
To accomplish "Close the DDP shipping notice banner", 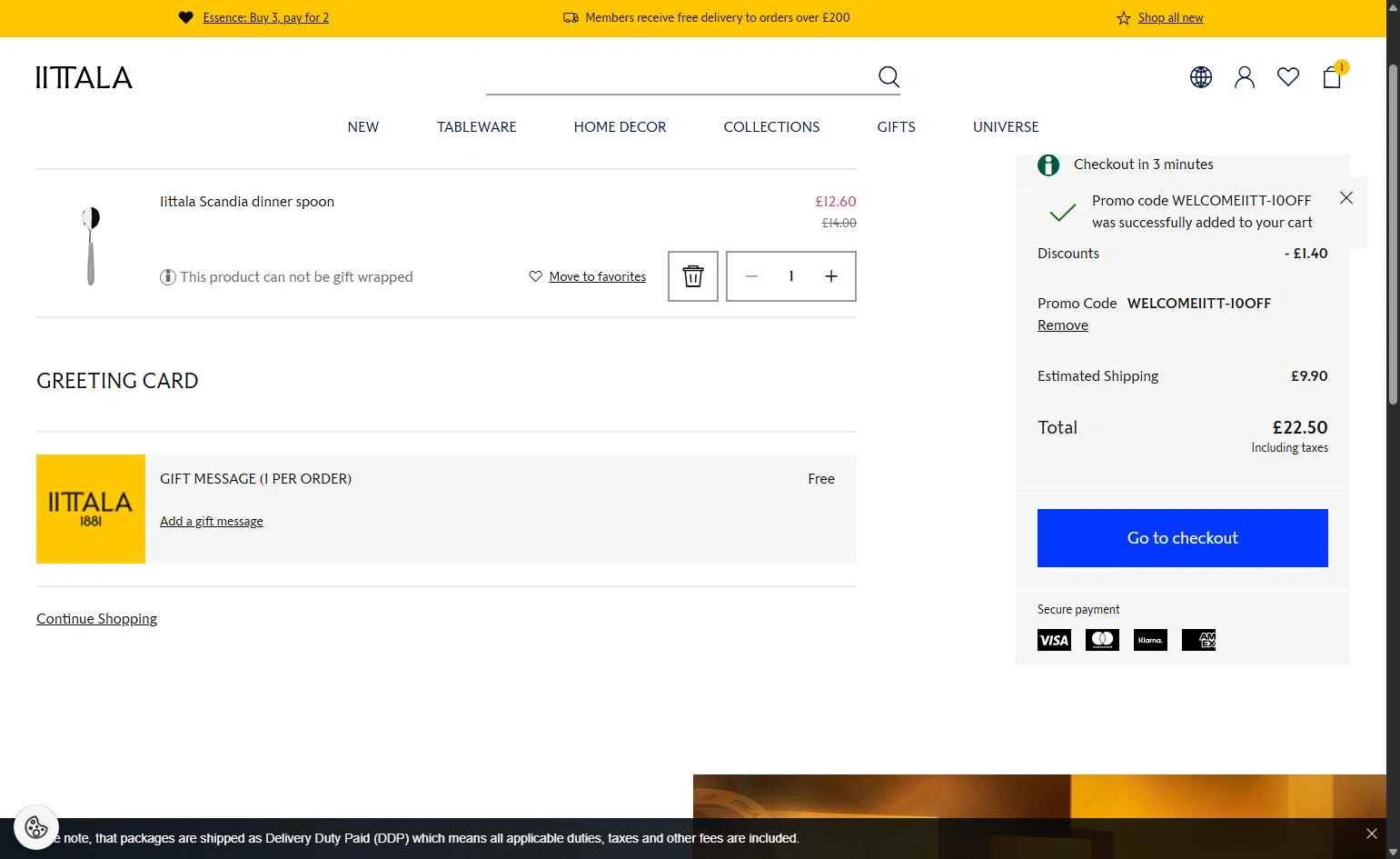I will tap(1372, 834).
